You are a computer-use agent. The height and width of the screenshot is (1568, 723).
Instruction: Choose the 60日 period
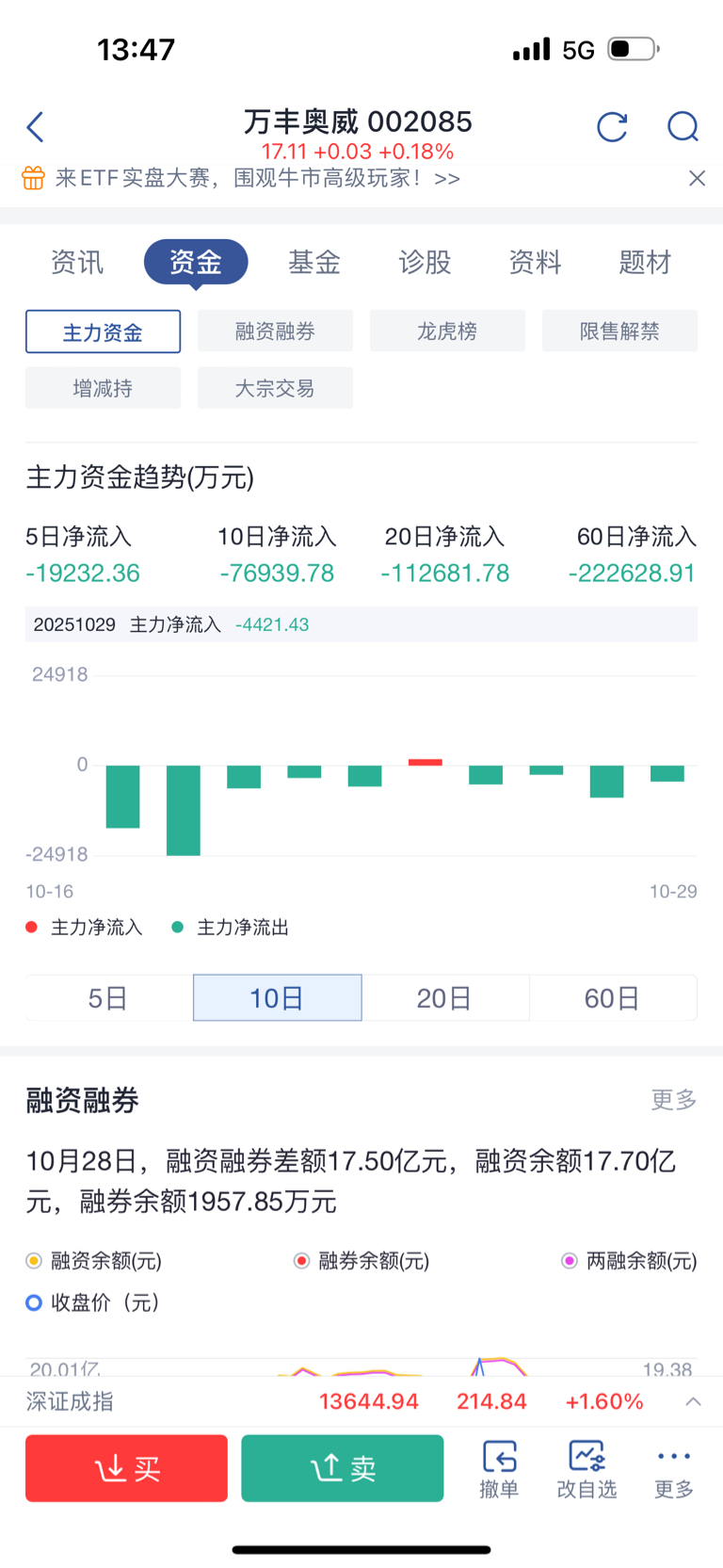(x=613, y=998)
